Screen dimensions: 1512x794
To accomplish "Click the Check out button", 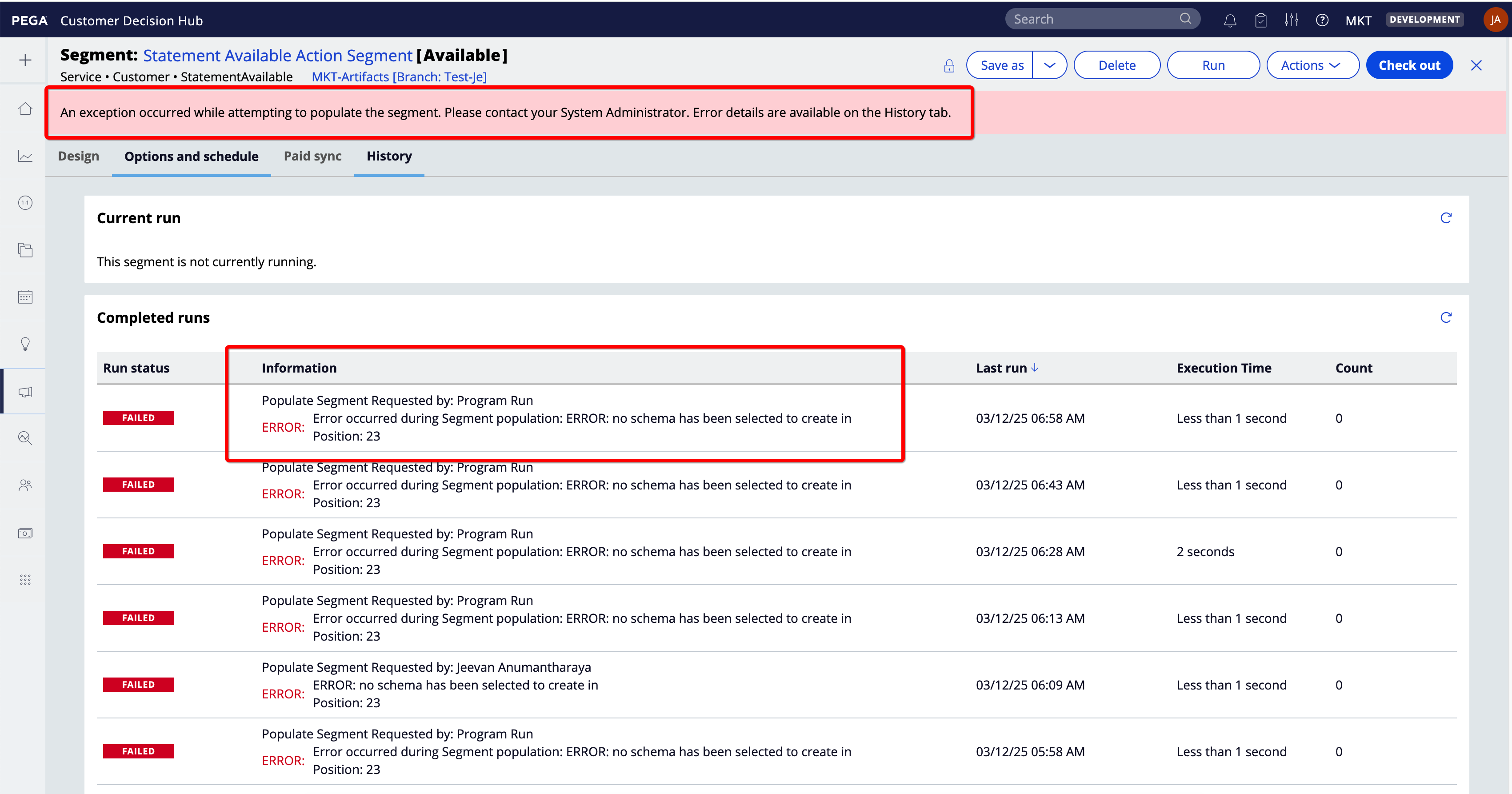I will click(x=1409, y=65).
